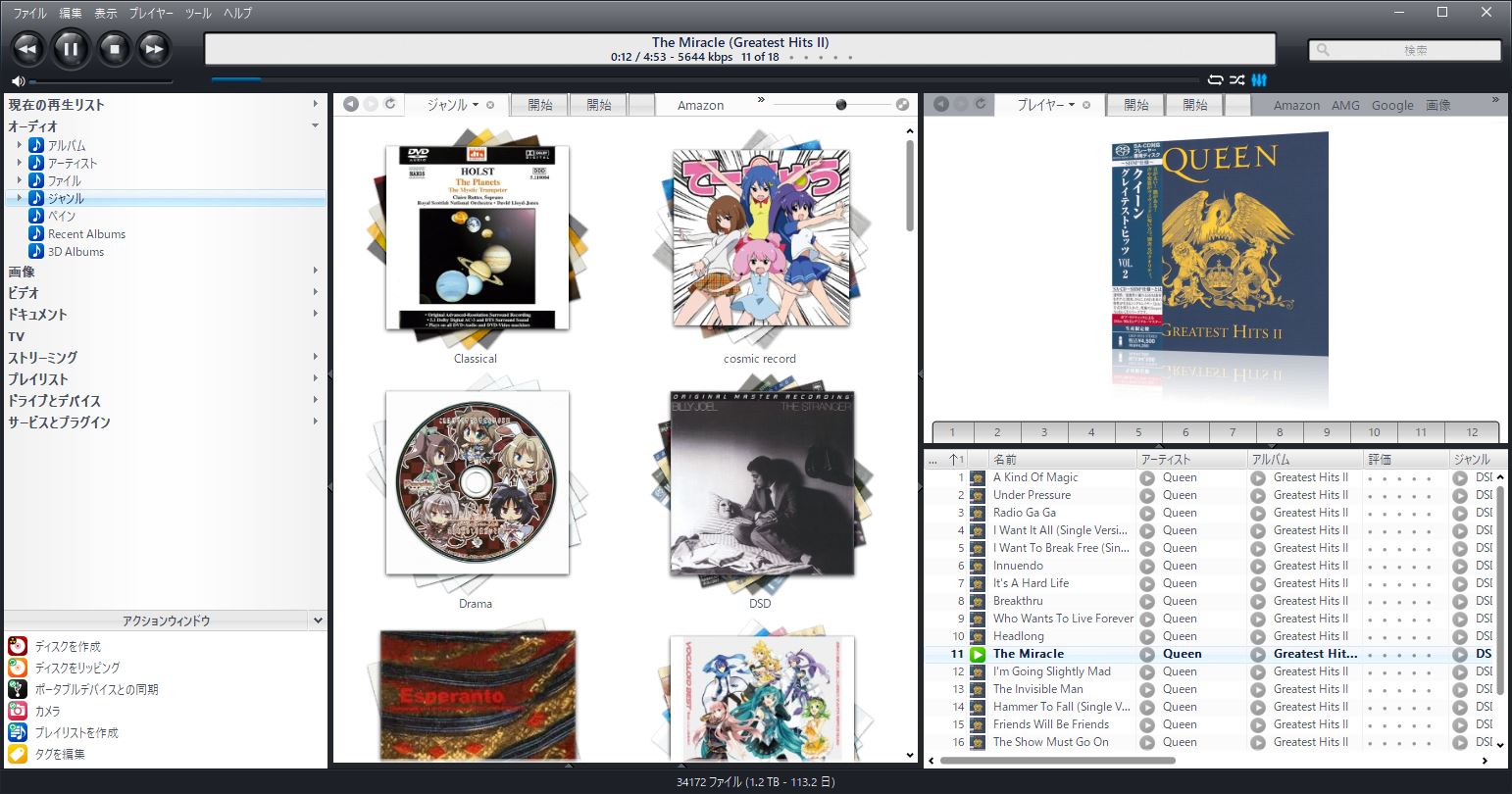Collapse the オーディオ section arrow

(316, 125)
